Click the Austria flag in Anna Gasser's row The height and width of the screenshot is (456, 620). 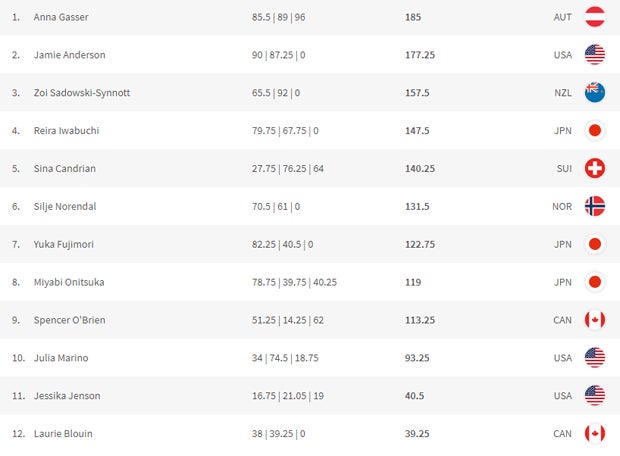595,17
